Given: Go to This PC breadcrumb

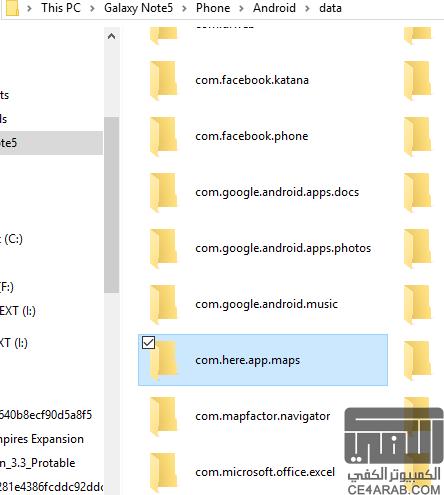Looking at the screenshot, I should (61, 8).
